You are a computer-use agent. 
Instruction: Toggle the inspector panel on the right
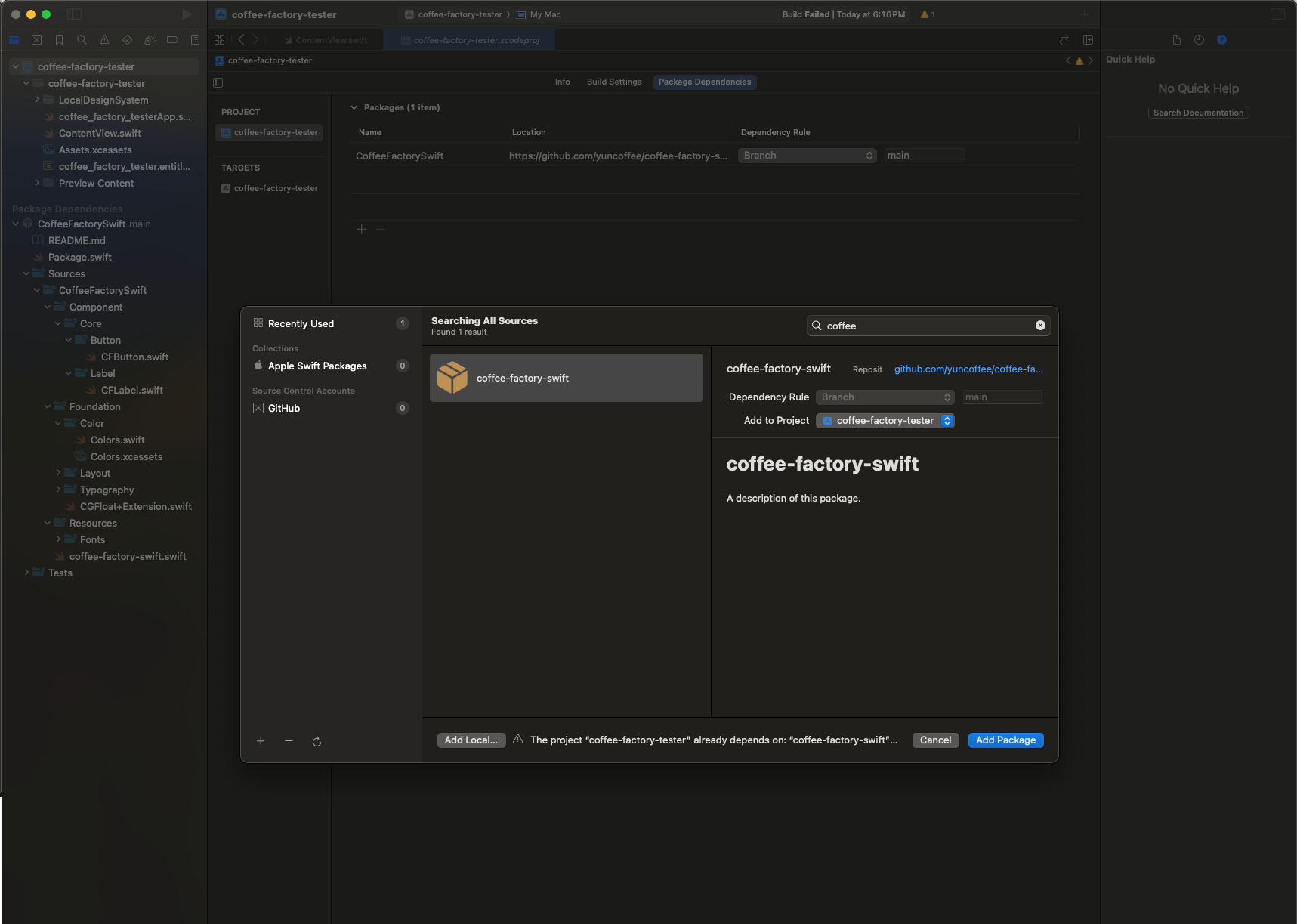[x=1277, y=14]
